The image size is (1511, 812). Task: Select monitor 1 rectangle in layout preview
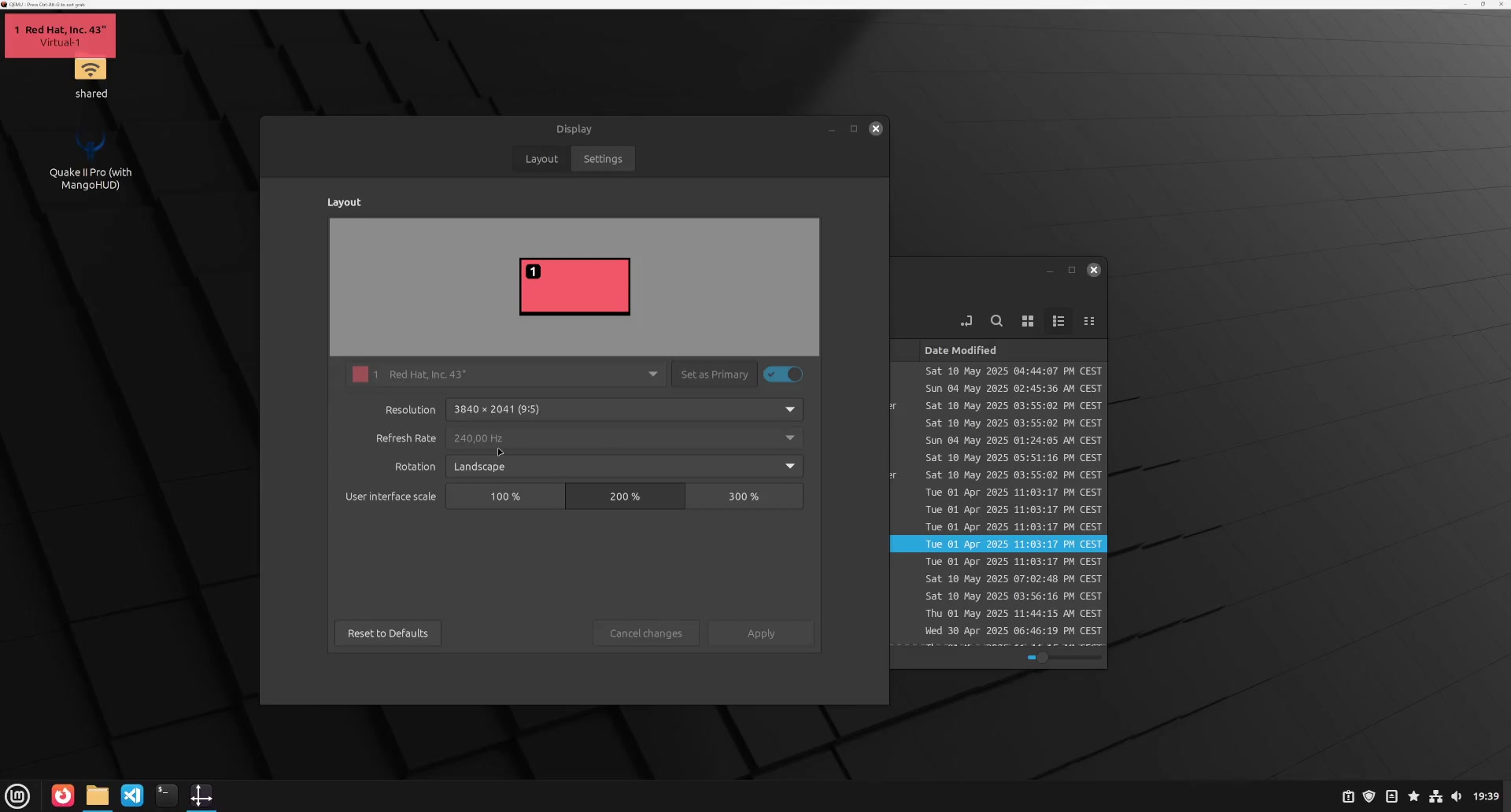pyautogui.click(x=574, y=287)
